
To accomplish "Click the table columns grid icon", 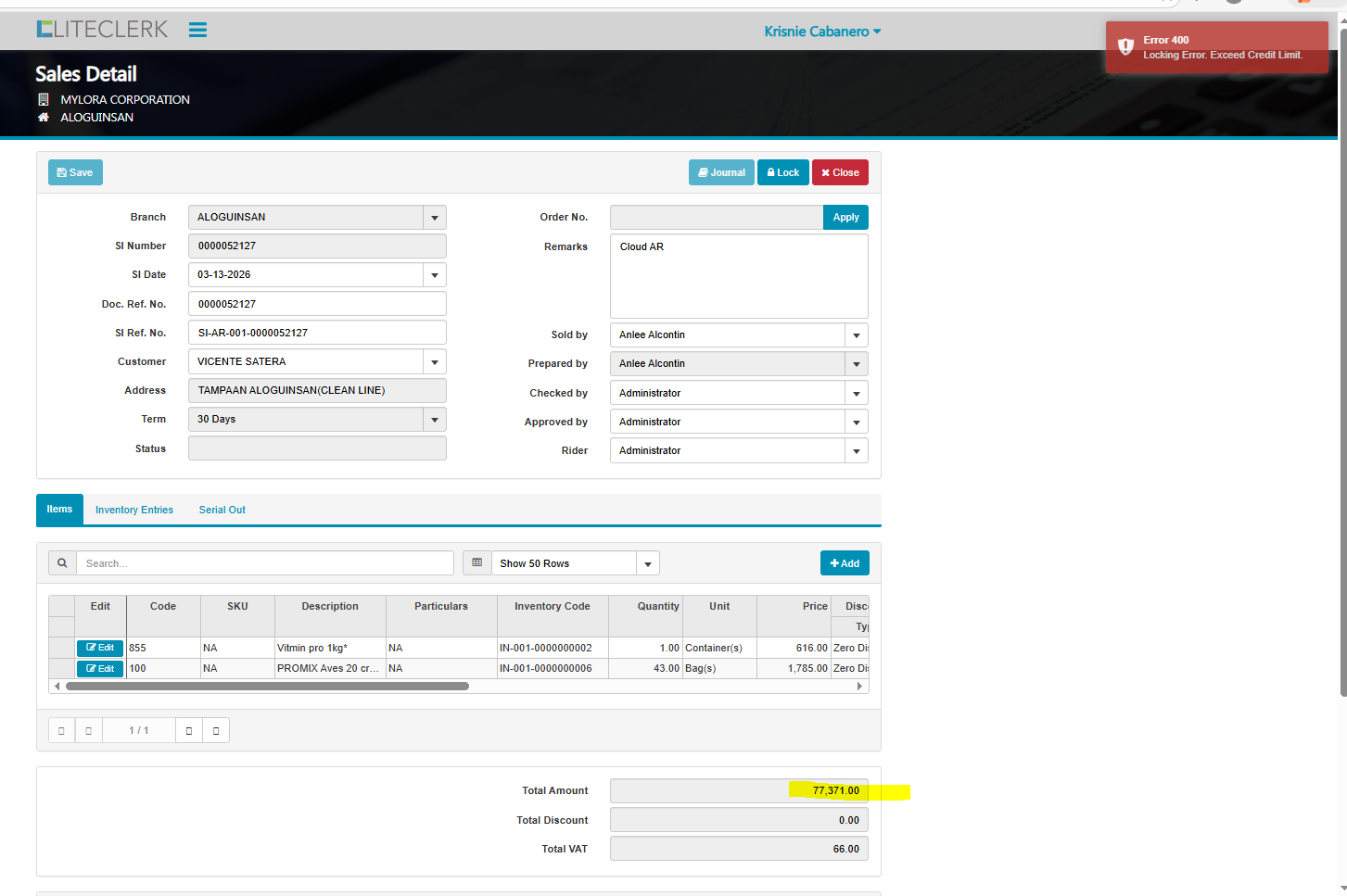I will (x=477, y=563).
